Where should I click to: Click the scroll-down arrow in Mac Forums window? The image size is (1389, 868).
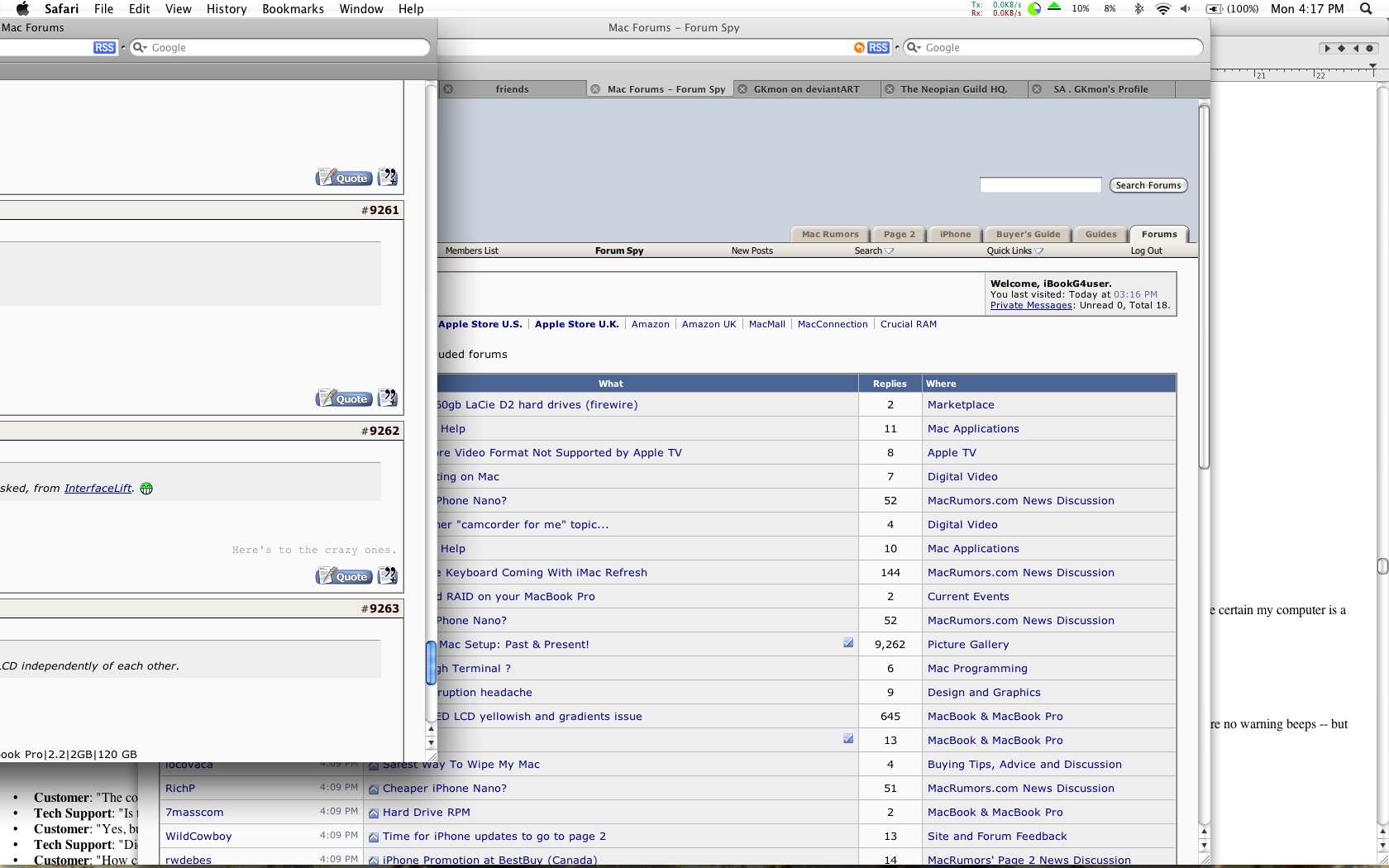coord(431,742)
